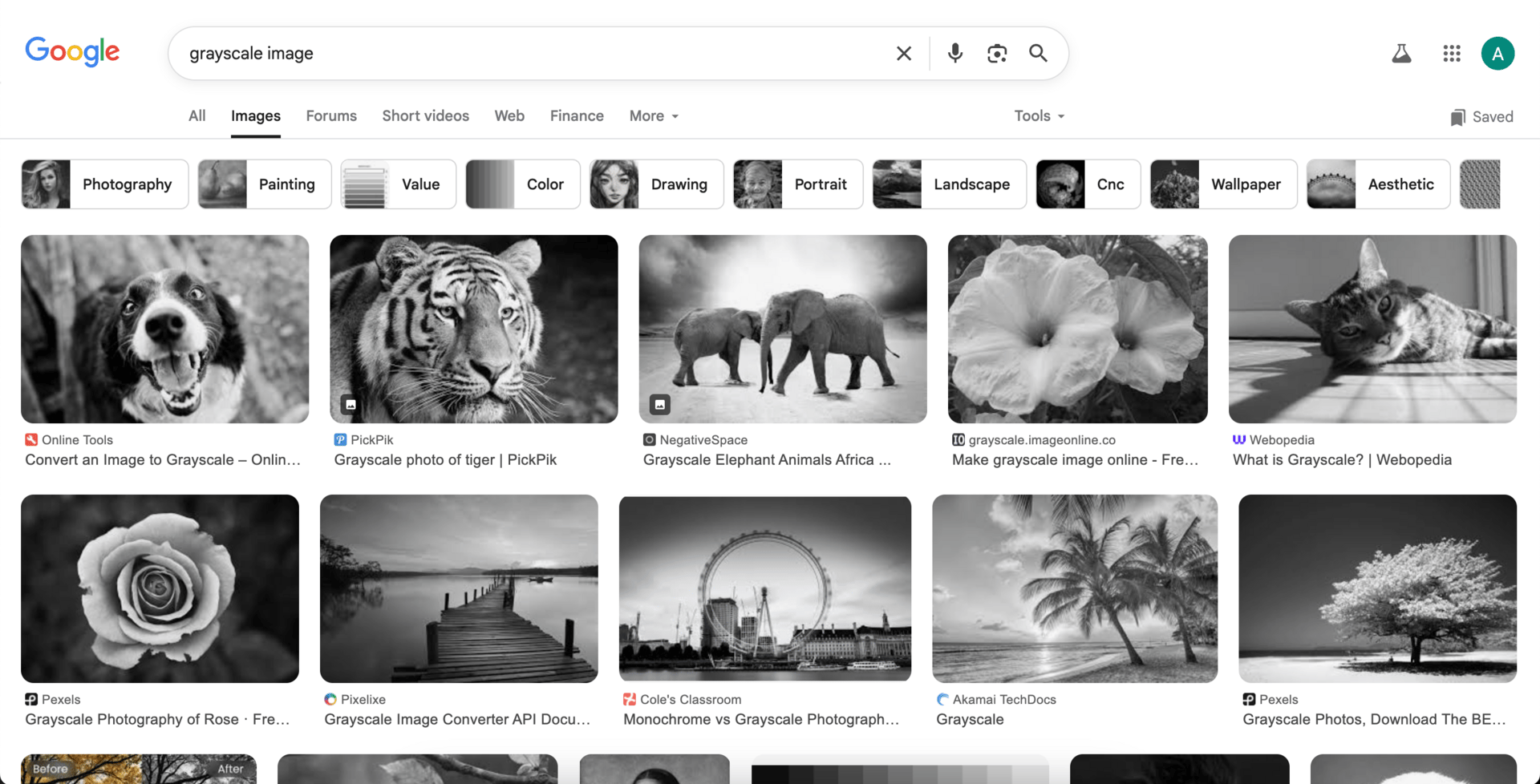
Task: Open Google Lens image search
Action: click(x=996, y=54)
